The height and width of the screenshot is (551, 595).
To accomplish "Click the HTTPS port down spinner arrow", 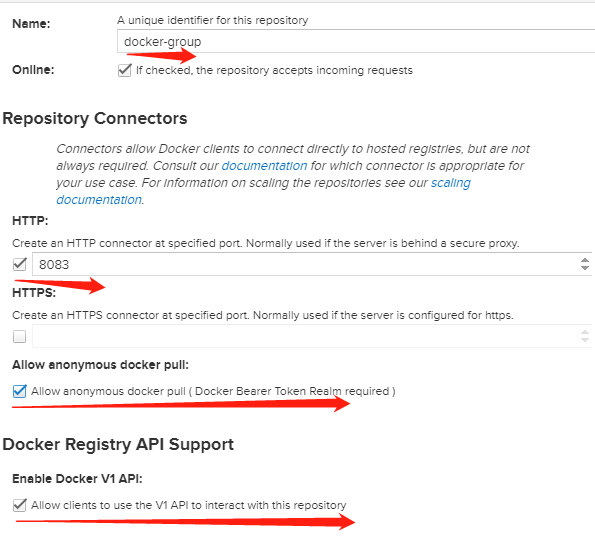I will [585, 340].
